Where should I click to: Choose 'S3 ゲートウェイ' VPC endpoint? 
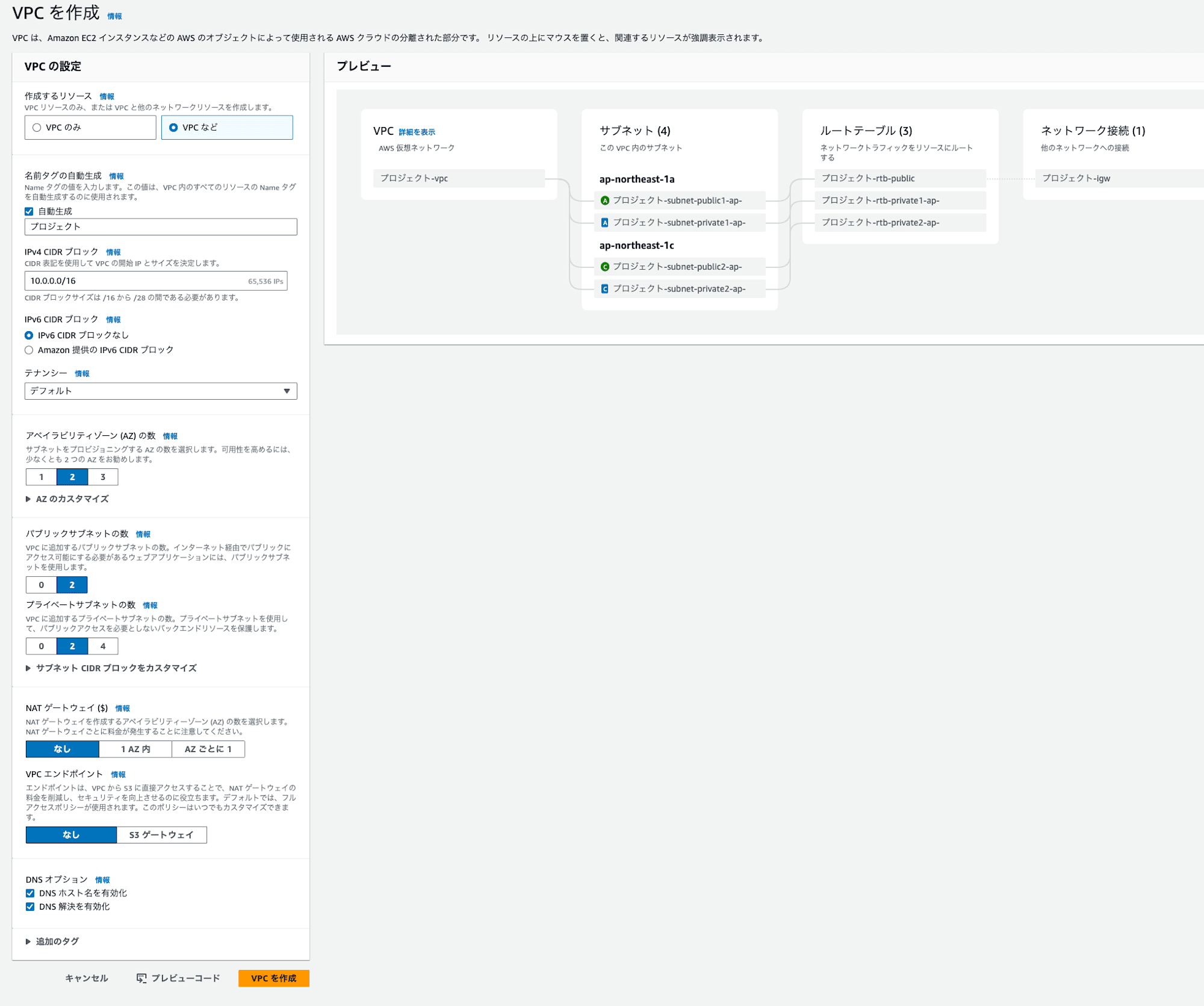(x=161, y=835)
